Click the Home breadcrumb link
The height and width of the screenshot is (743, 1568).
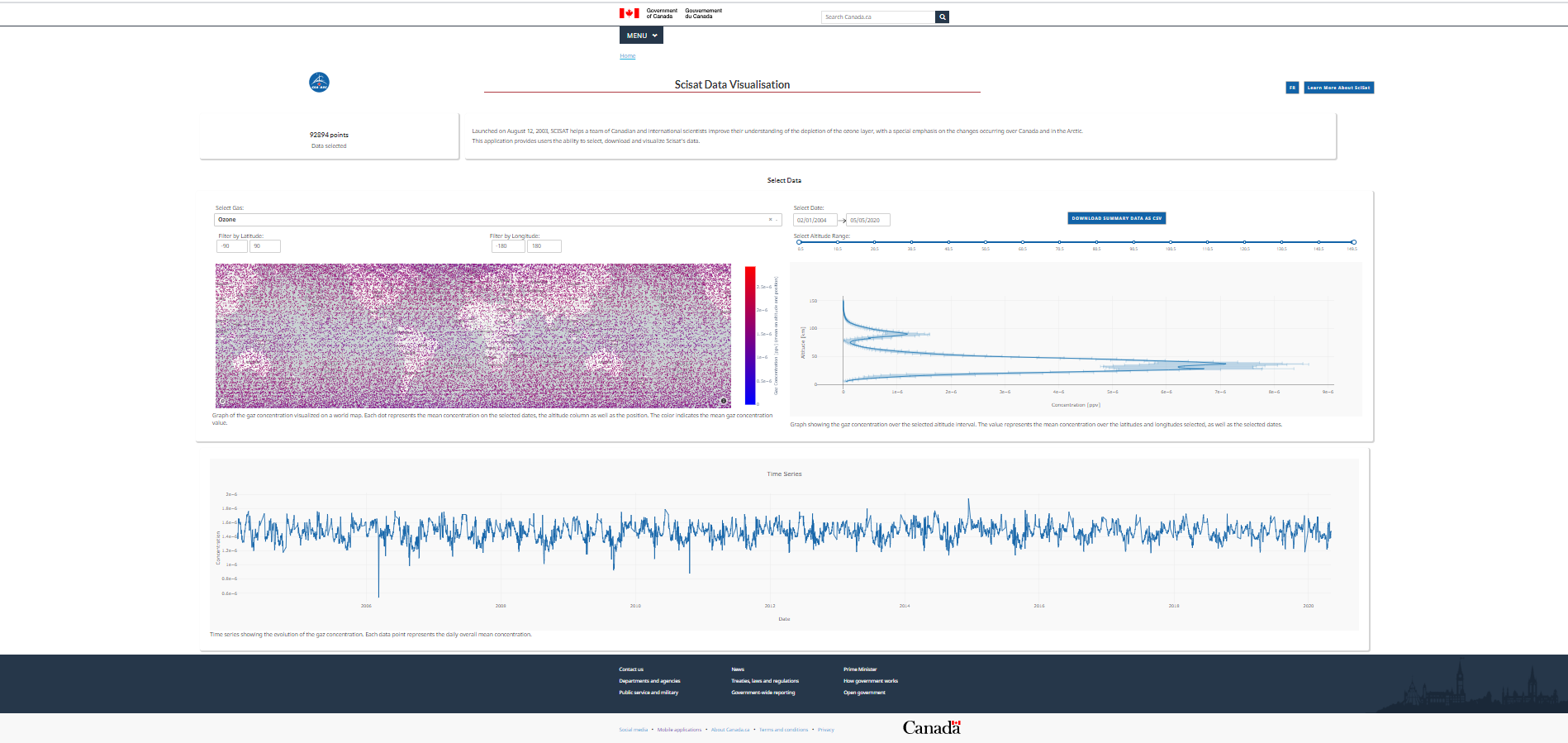click(x=628, y=56)
